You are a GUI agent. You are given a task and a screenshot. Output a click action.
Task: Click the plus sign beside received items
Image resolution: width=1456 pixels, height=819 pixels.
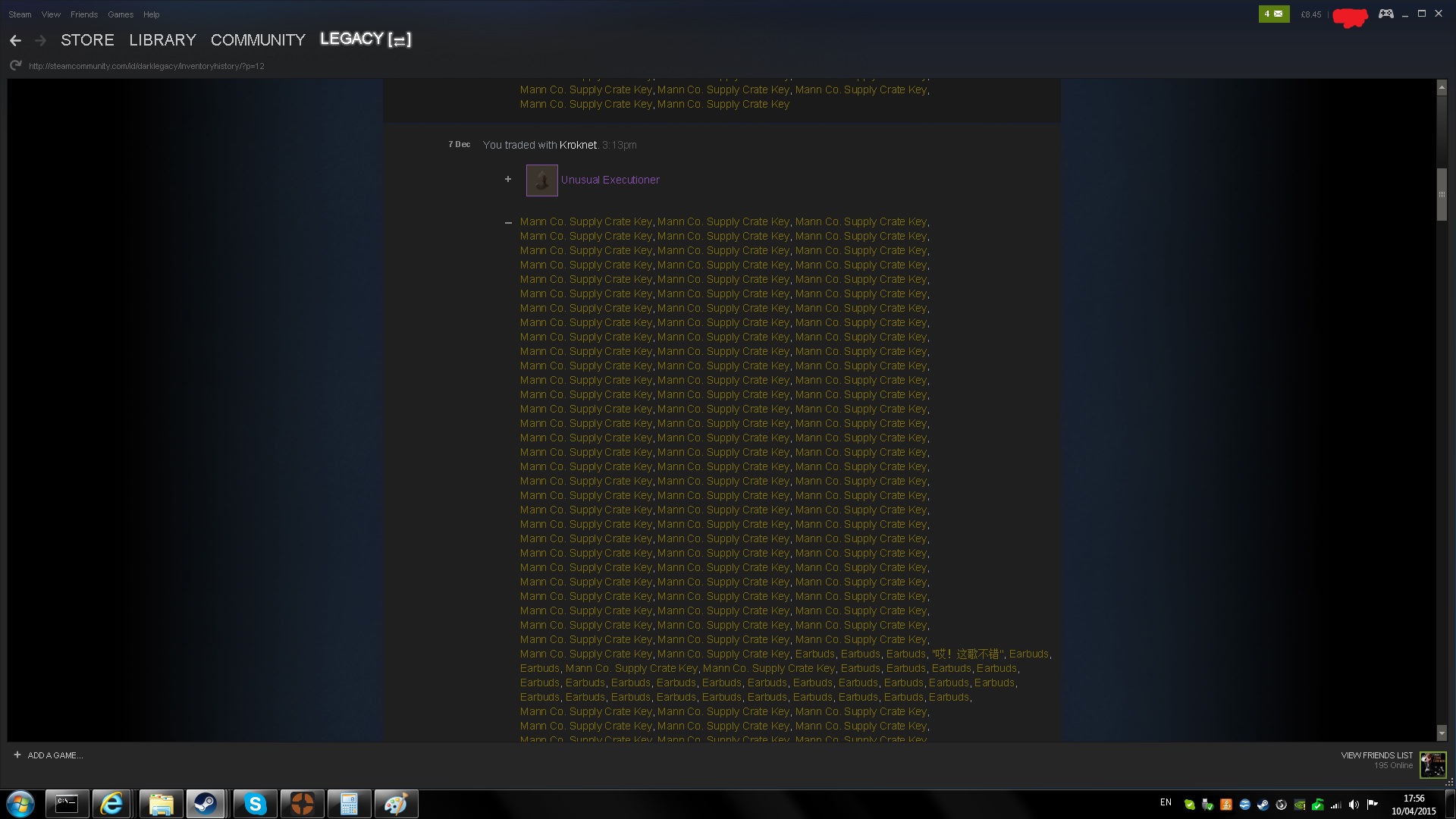point(508,180)
